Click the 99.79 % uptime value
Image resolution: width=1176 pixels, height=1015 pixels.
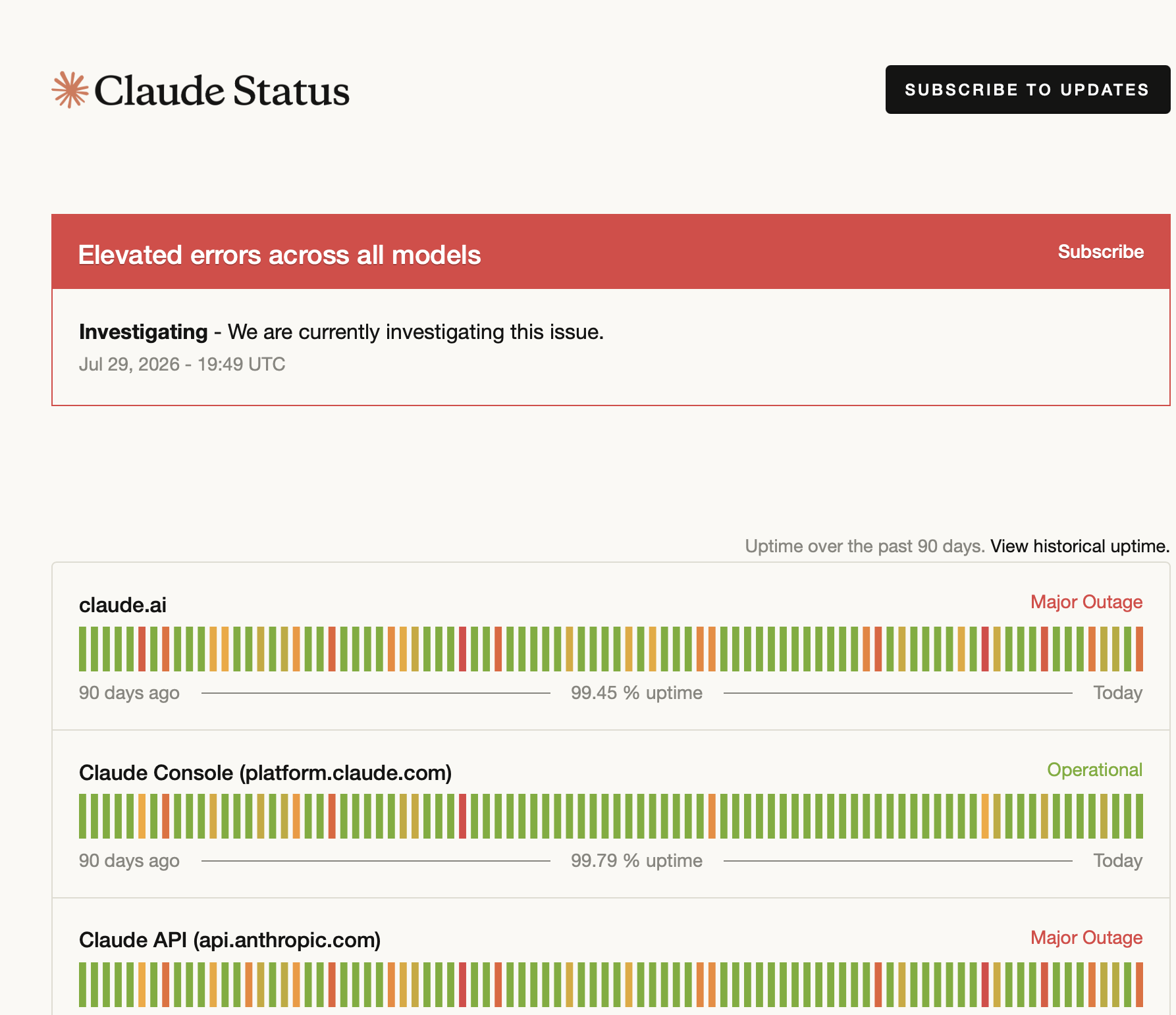click(x=637, y=861)
